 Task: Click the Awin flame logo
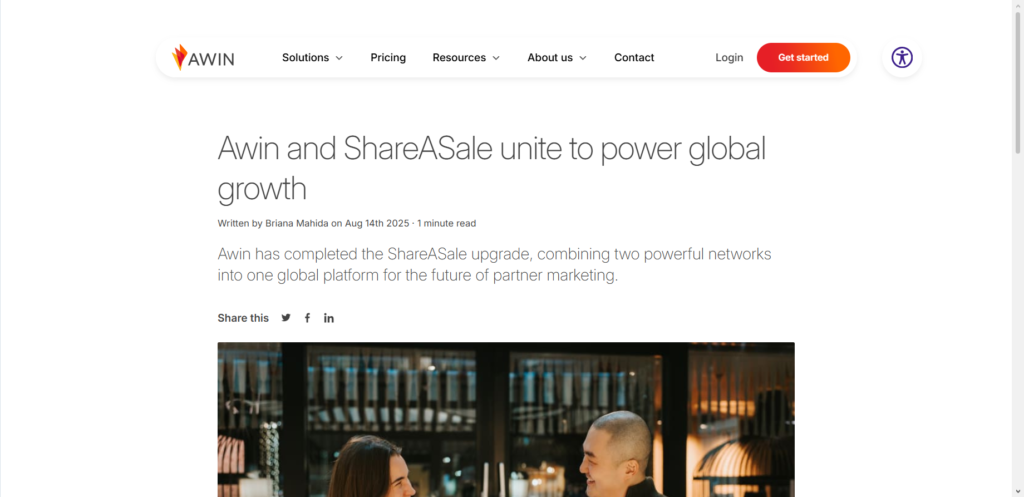(180, 57)
